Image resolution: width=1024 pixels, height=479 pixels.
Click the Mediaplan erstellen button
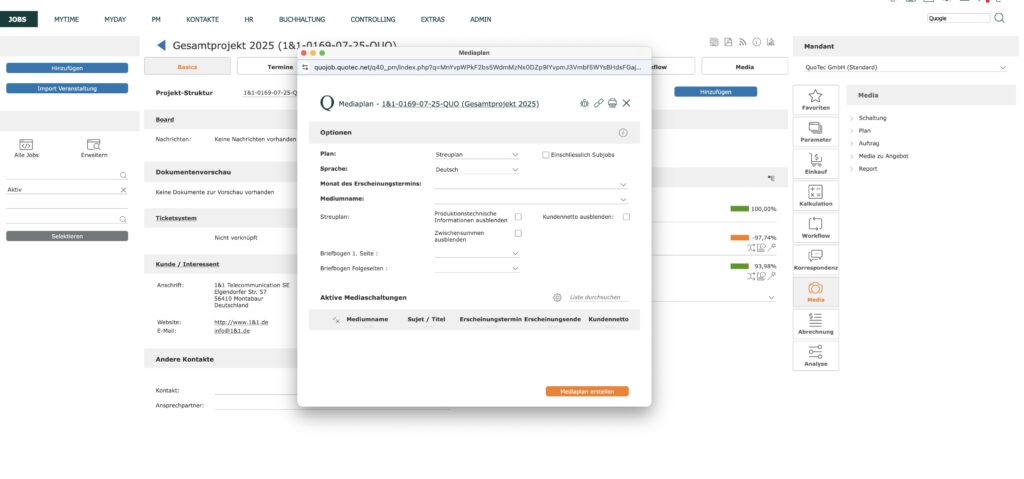click(x=587, y=391)
